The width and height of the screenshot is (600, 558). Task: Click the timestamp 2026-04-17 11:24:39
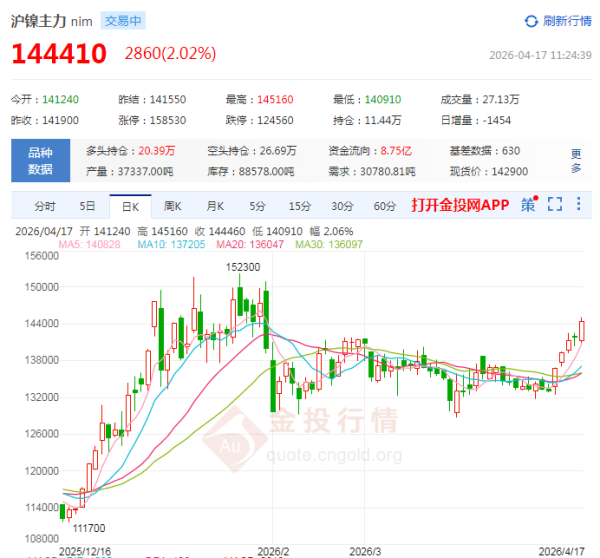pyautogui.click(x=540, y=55)
